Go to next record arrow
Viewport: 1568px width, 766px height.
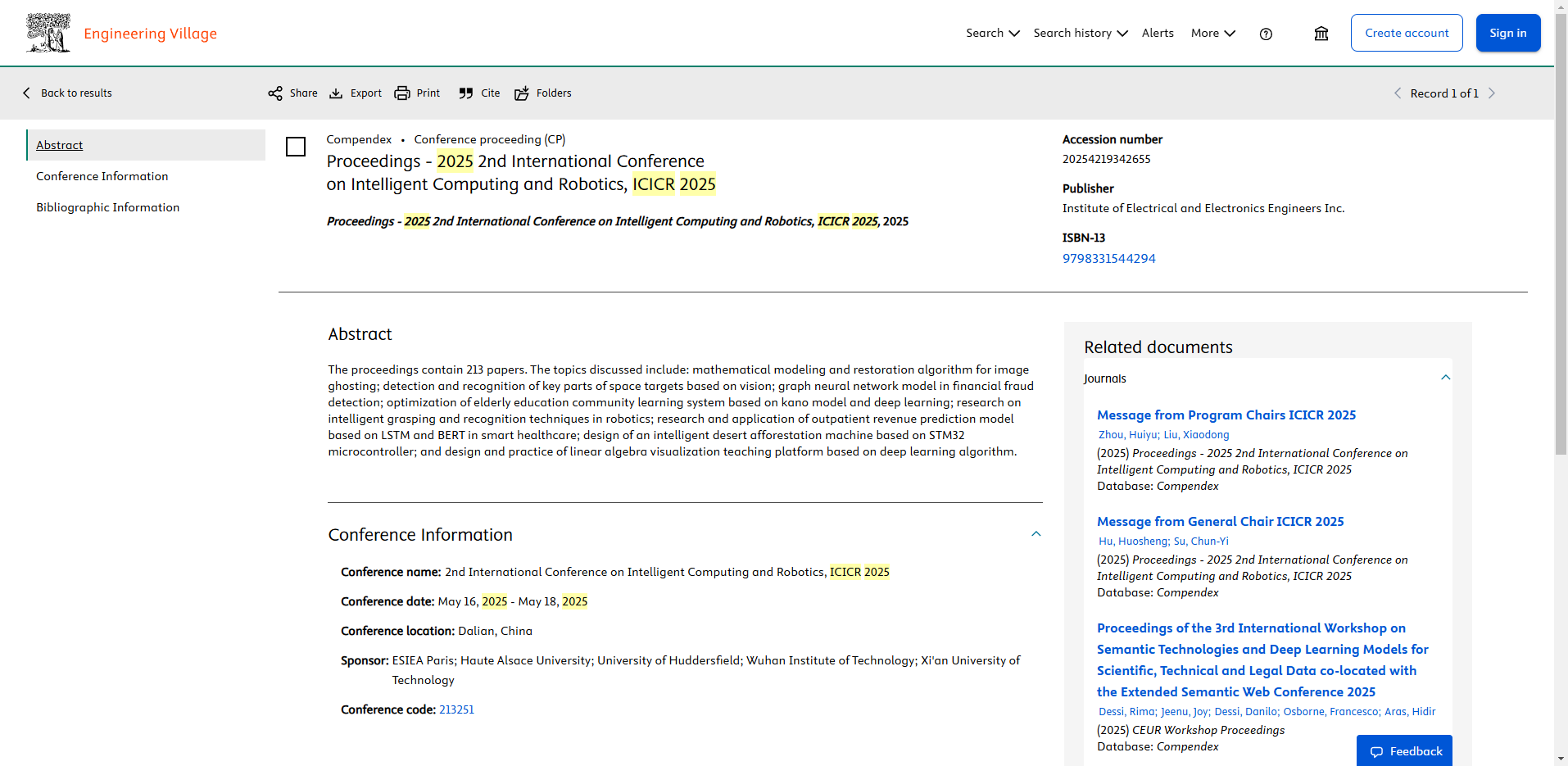tap(1492, 93)
